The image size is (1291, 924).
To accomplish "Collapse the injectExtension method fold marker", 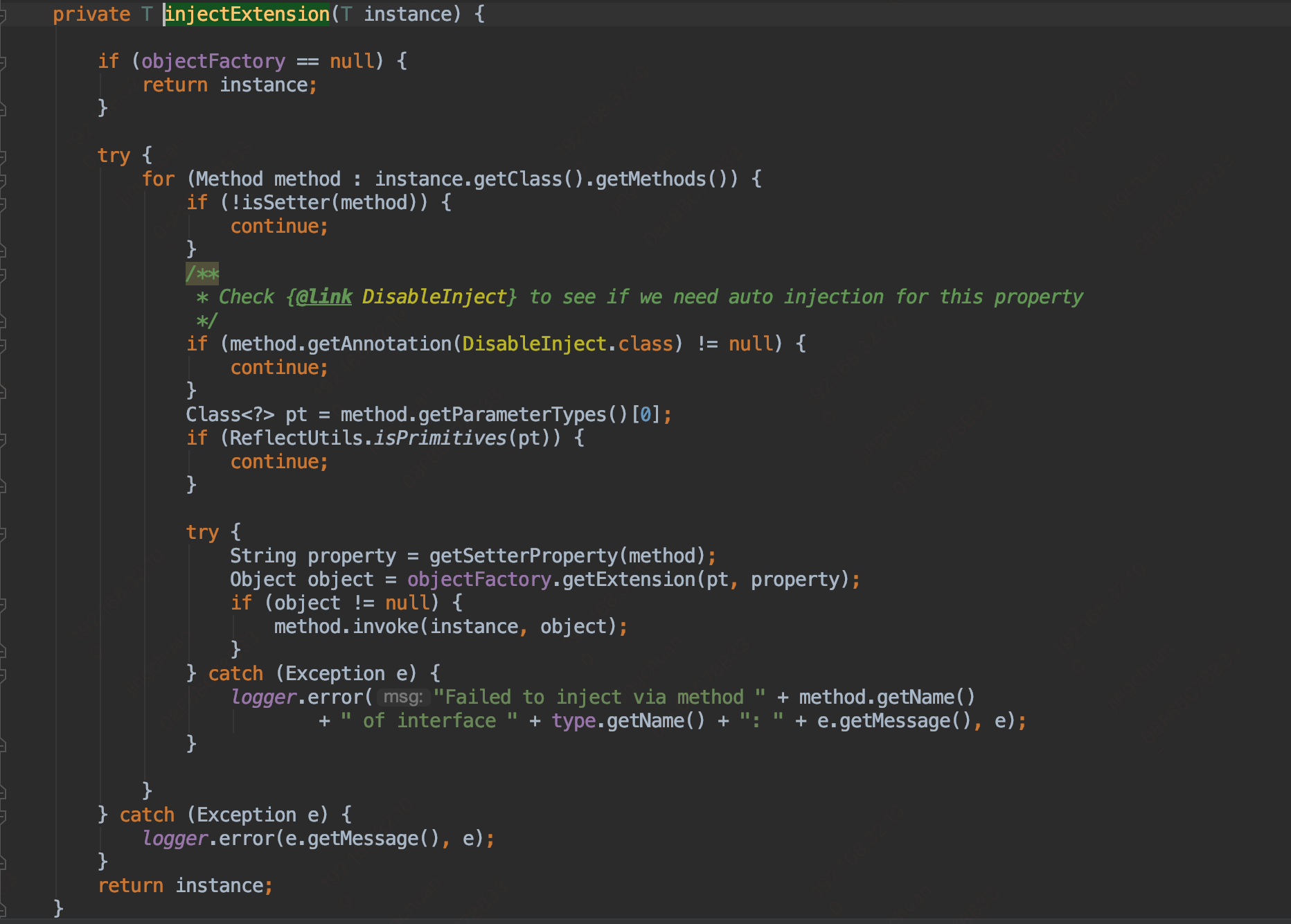I will coord(3,15).
